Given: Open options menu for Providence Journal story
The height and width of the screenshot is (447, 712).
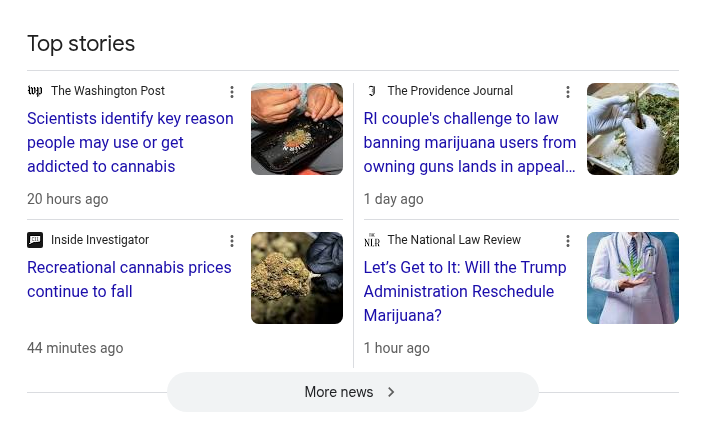Looking at the screenshot, I should pos(568,92).
